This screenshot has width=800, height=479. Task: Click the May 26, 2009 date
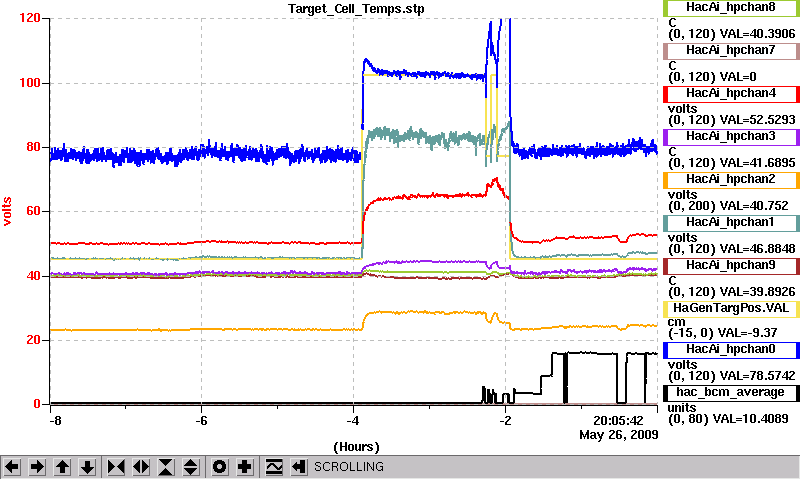click(618, 435)
